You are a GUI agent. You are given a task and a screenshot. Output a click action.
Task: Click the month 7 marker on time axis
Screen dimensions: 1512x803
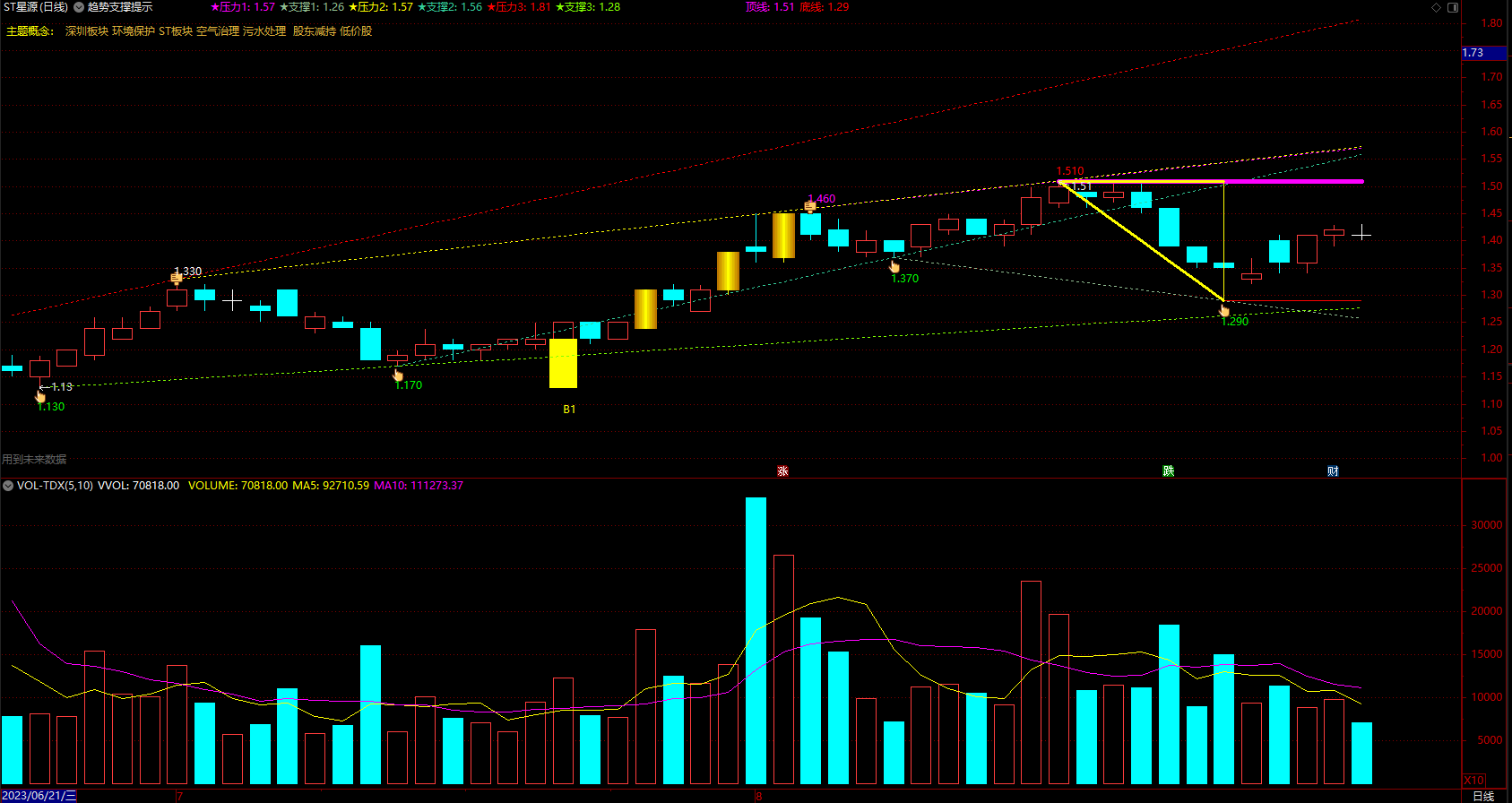click(x=180, y=796)
